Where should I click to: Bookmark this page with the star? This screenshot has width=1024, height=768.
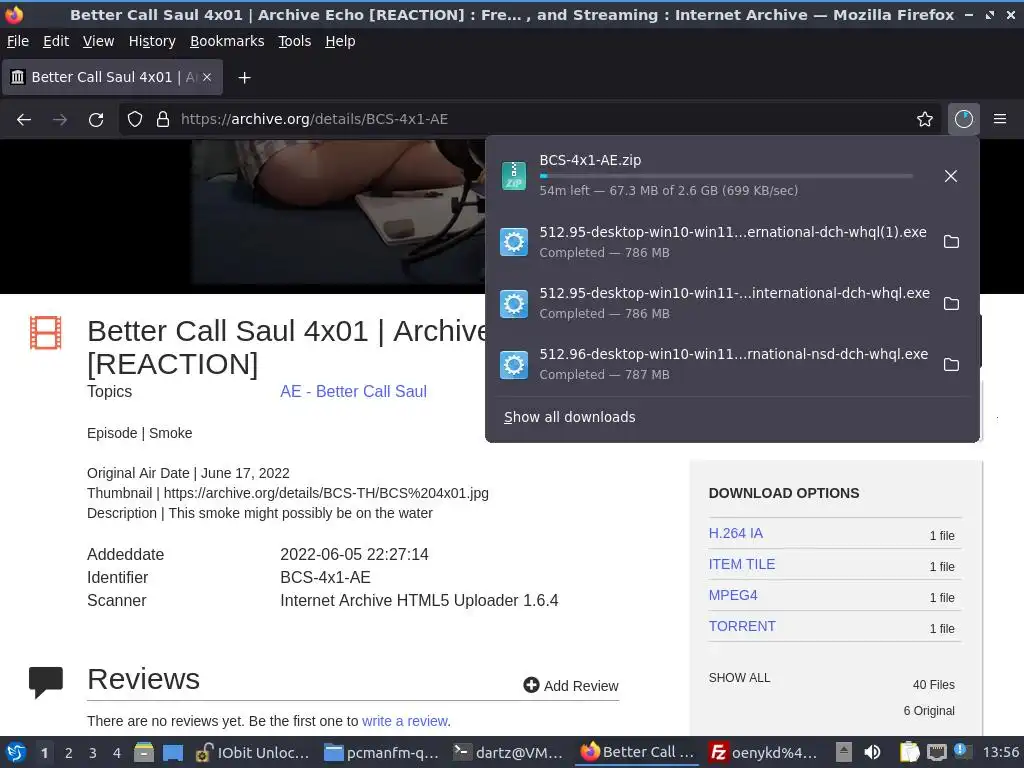point(925,119)
